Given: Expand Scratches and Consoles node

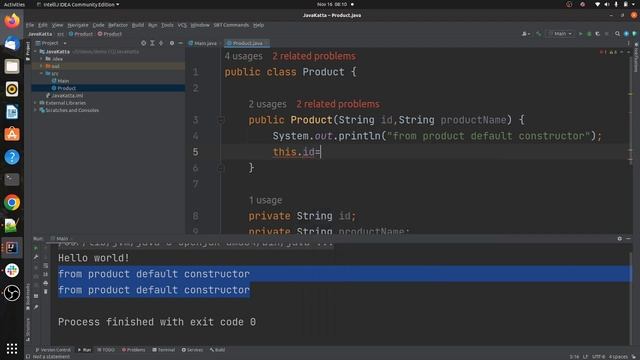Looking at the screenshot, I should point(36,110).
